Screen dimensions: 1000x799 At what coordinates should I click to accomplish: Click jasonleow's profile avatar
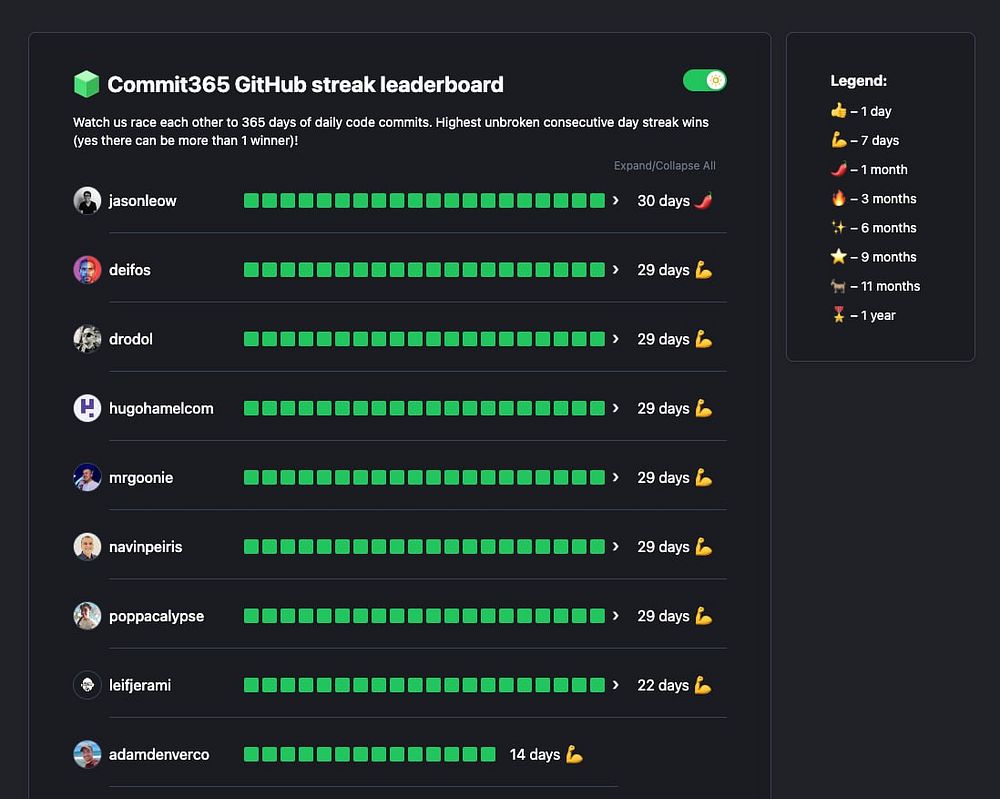coord(87,201)
